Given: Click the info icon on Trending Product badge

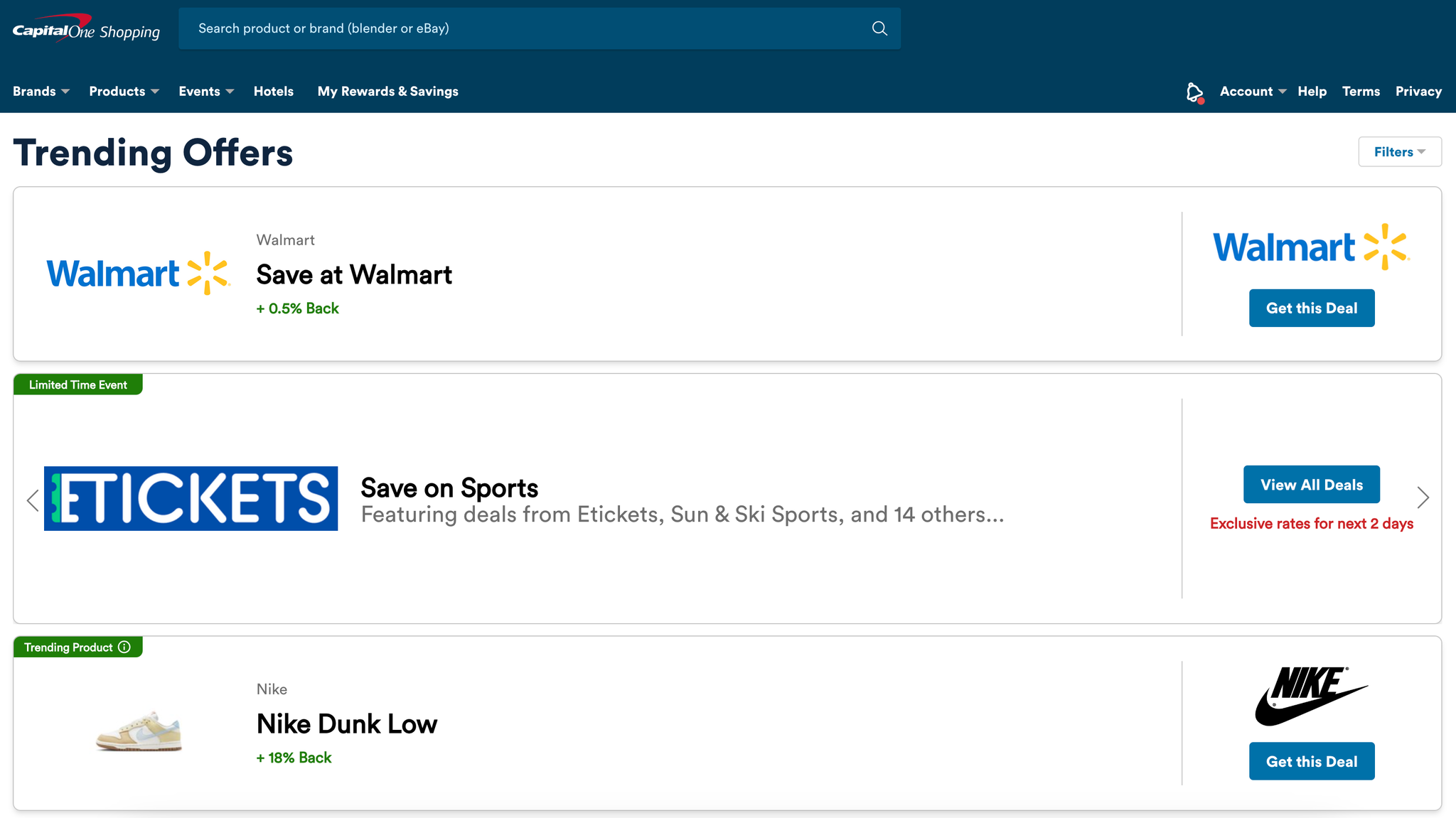Looking at the screenshot, I should tap(124, 647).
